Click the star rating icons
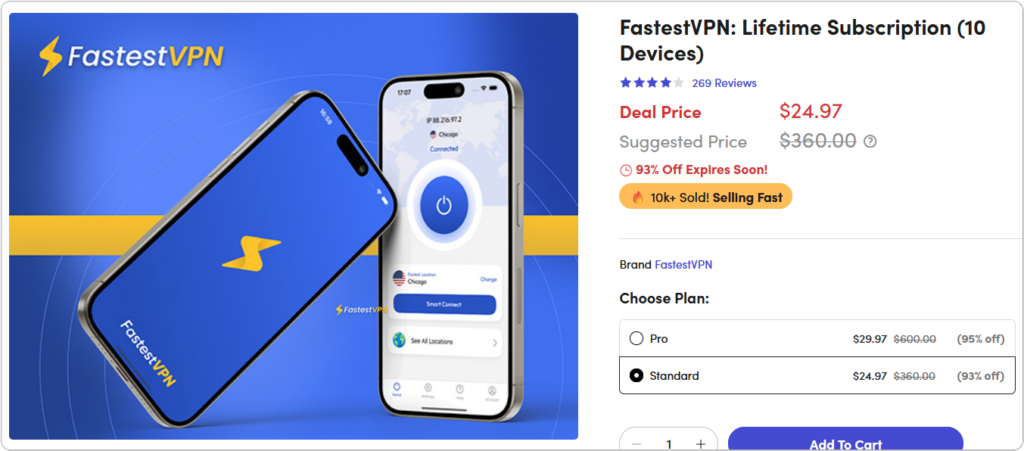The height and width of the screenshot is (451, 1024). tap(652, 83)
